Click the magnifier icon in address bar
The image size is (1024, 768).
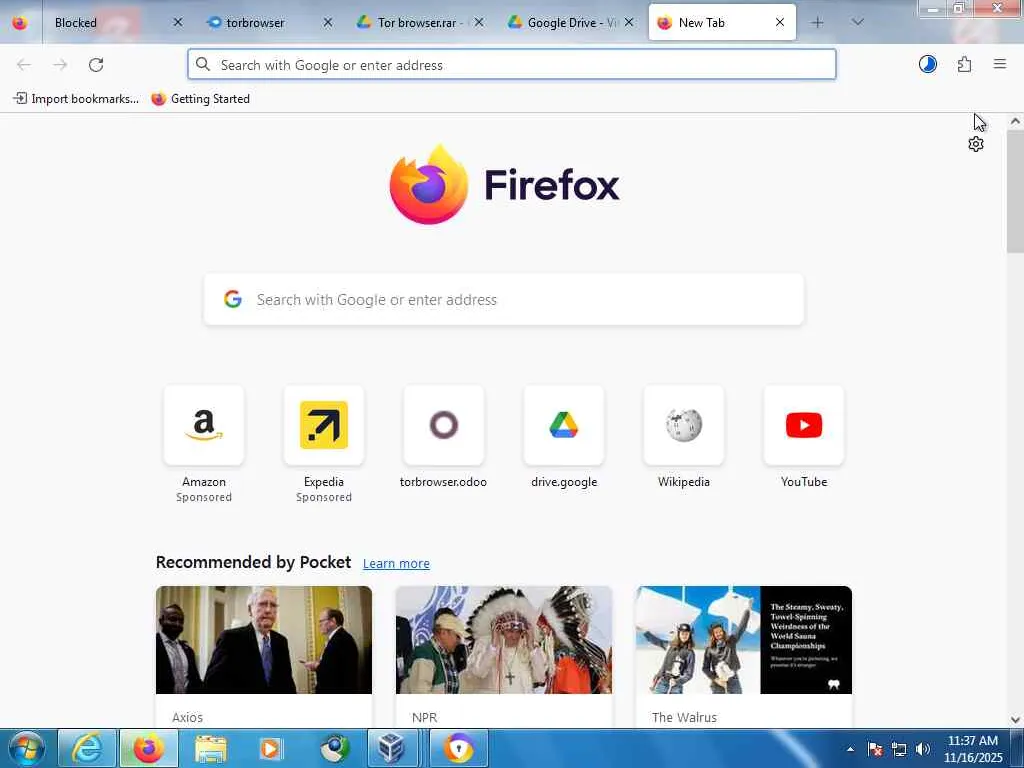pyautogui.click(x=203, y=64)
